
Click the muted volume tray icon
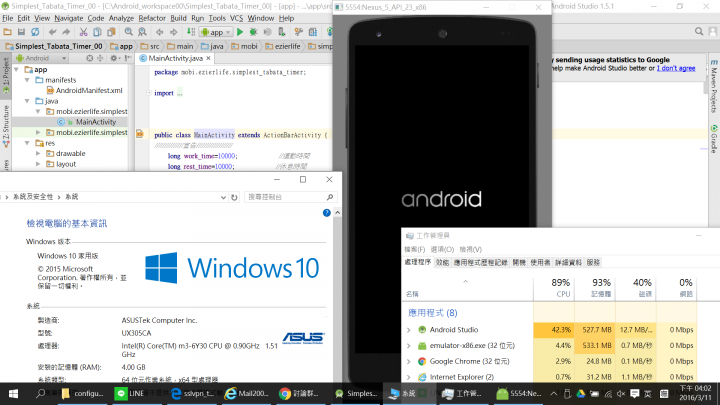click(621, 394)
